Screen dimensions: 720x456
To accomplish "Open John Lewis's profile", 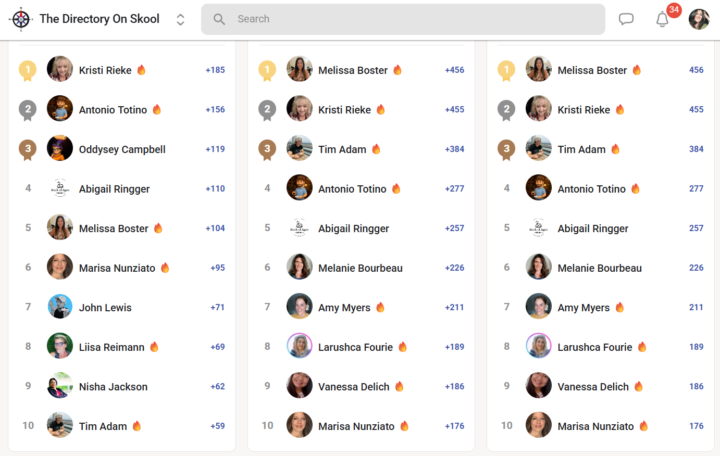I will (x=105, y=307).
